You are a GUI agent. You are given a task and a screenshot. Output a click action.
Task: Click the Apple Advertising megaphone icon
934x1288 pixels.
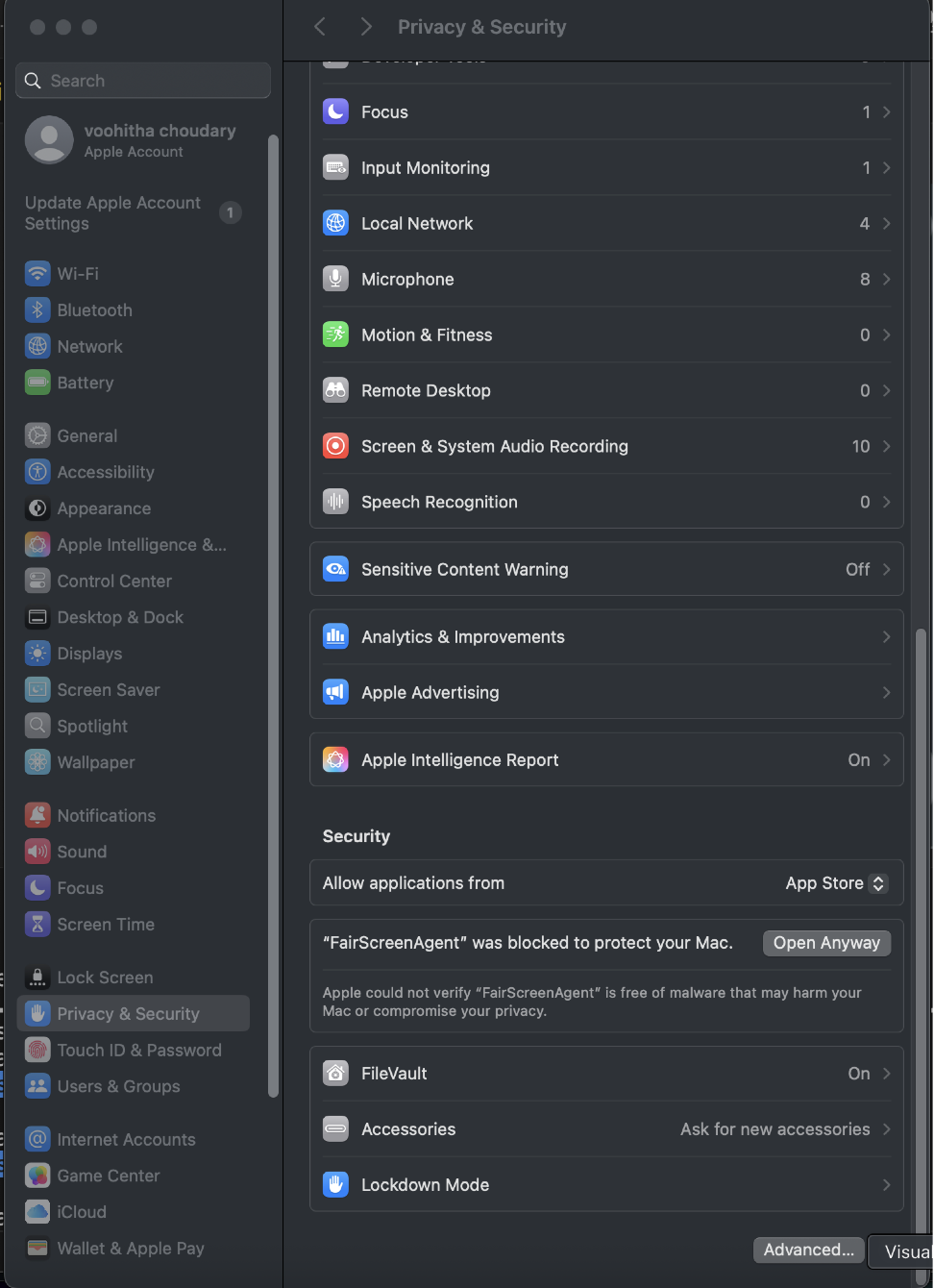coord(335,692)
